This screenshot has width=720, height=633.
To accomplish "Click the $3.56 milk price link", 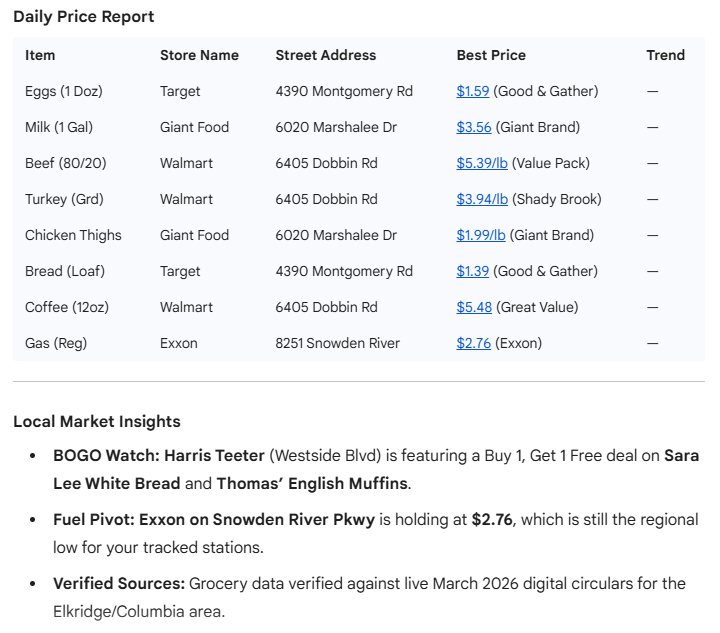I will coord(472,127).
